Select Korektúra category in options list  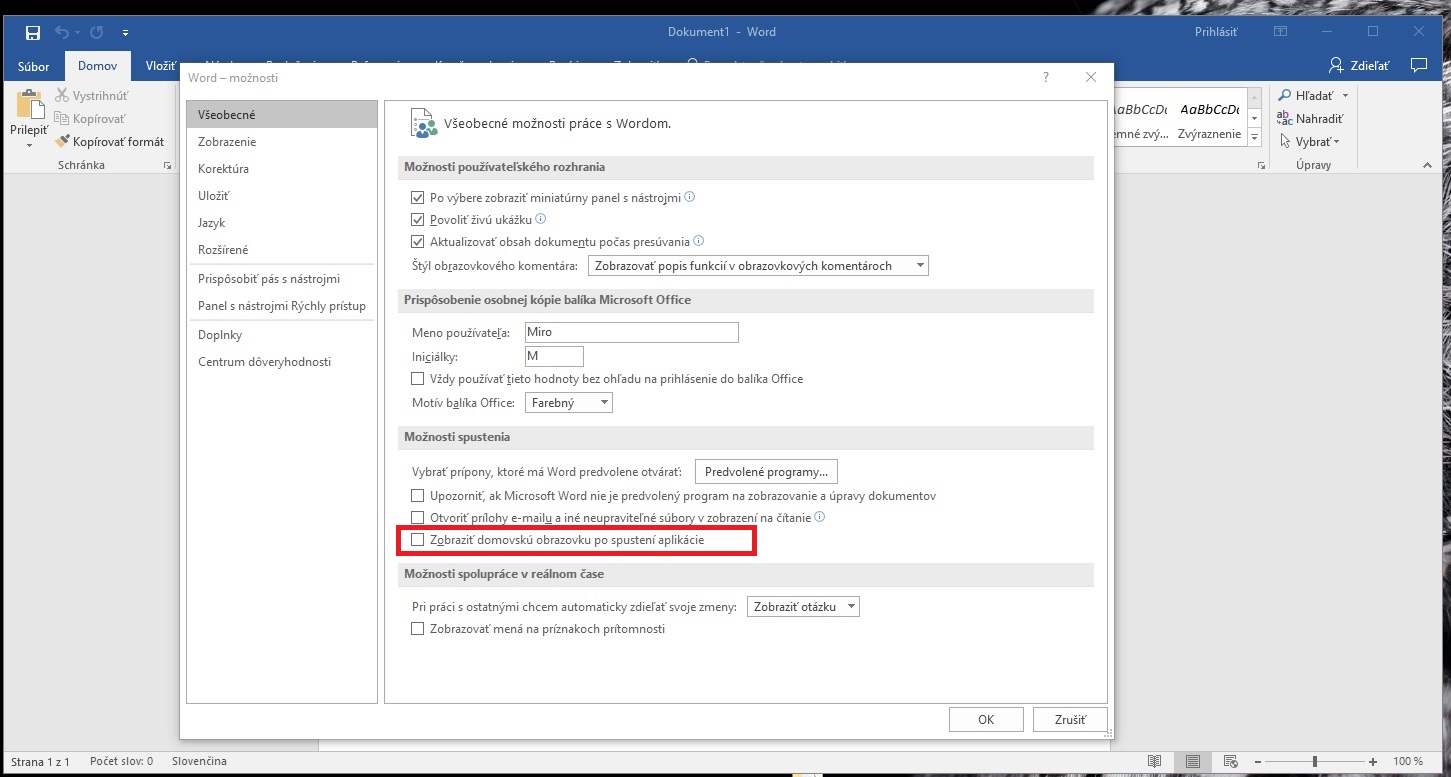tap(281, 169)
